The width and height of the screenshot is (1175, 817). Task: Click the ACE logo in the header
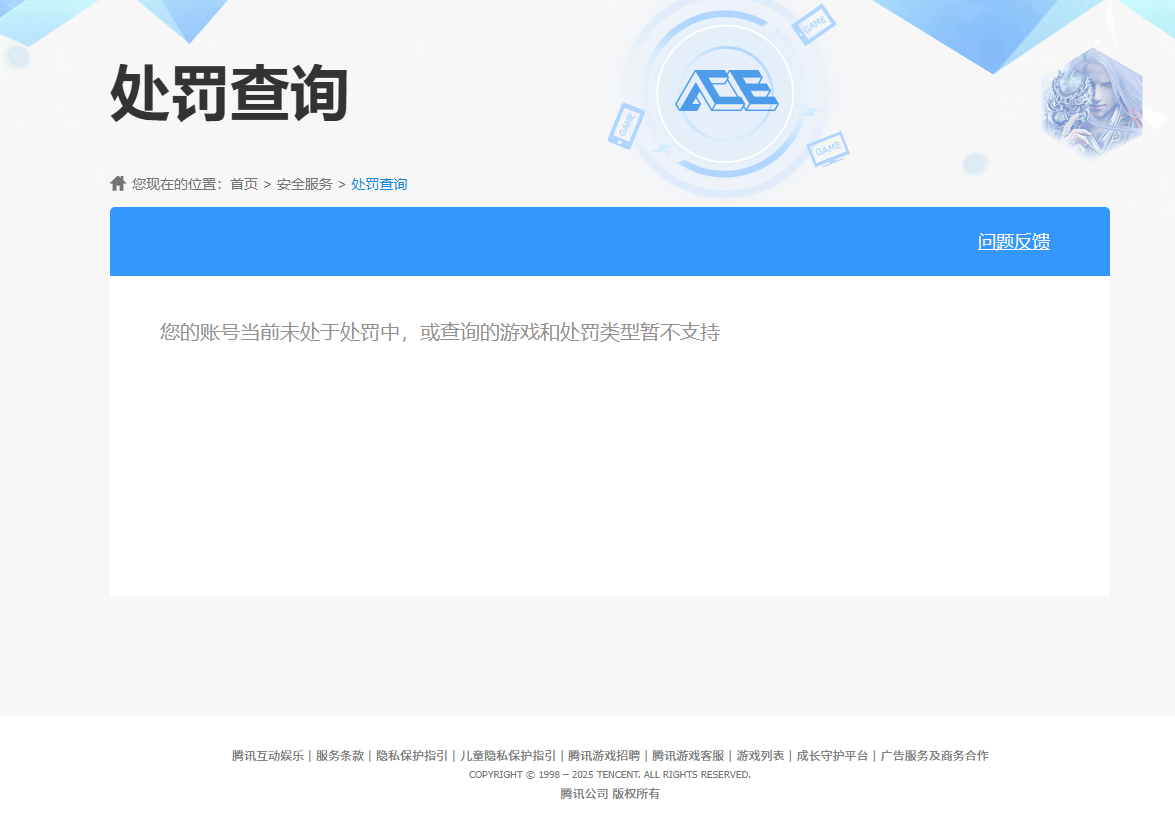click(726, 92)
